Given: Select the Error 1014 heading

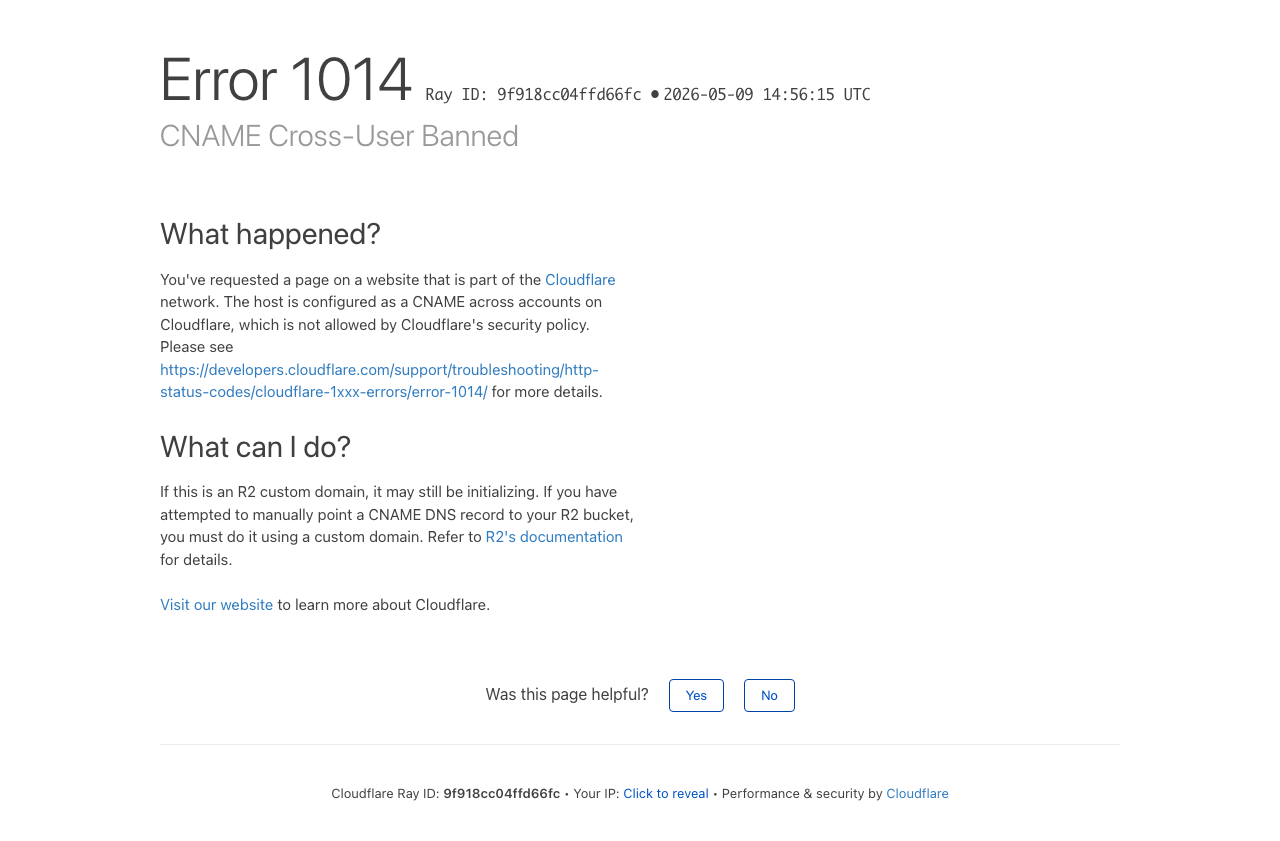Looking at the screenshot, I should [x=286, y=80].
